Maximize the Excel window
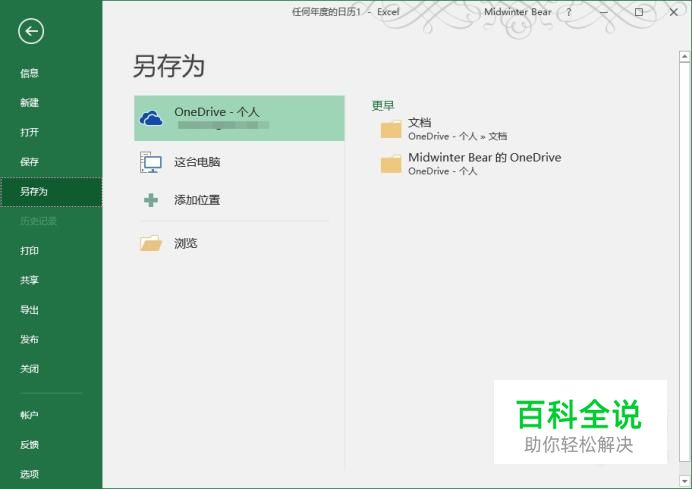This screenshot has width=692, height=489. [639, 12]
